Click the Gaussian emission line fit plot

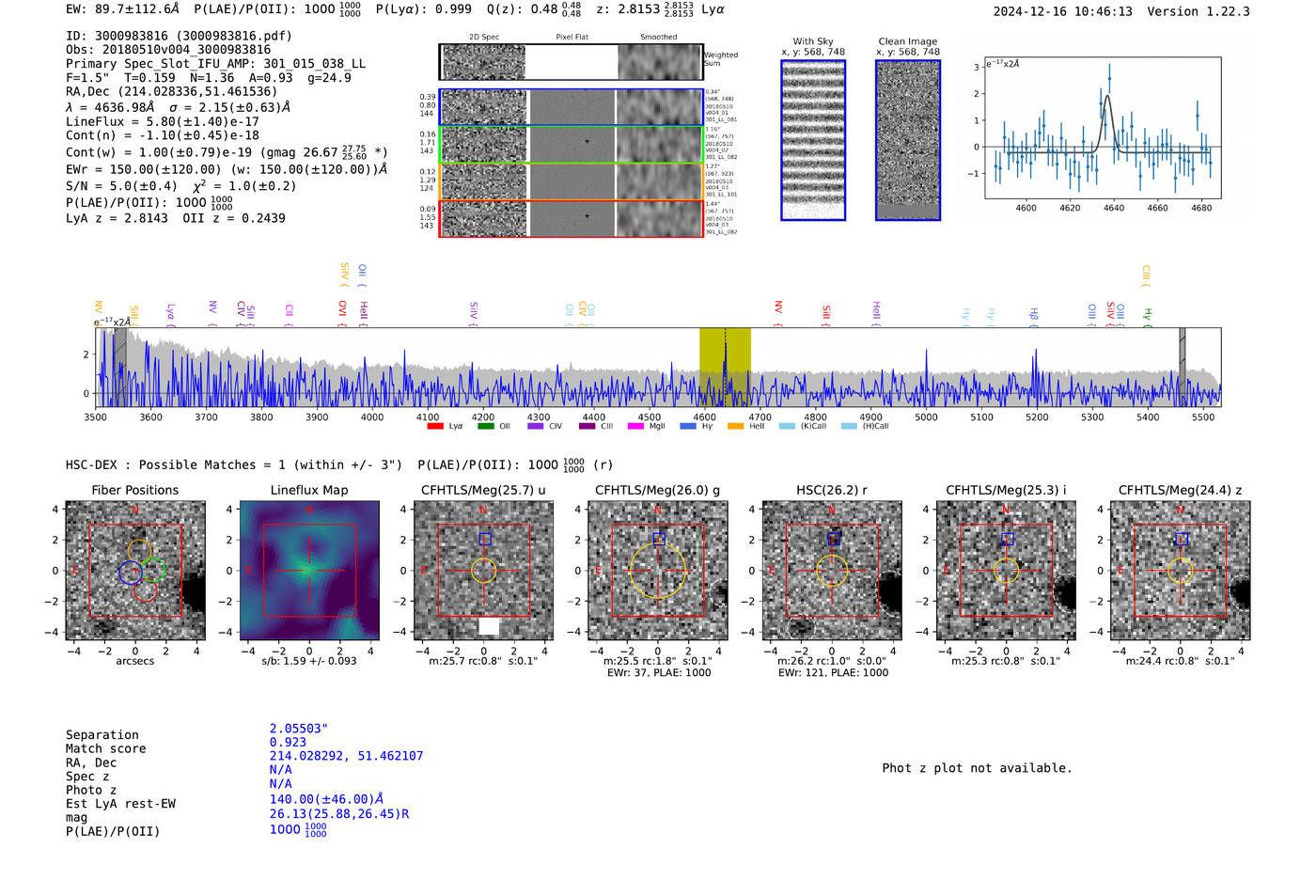pos(1103,128)
